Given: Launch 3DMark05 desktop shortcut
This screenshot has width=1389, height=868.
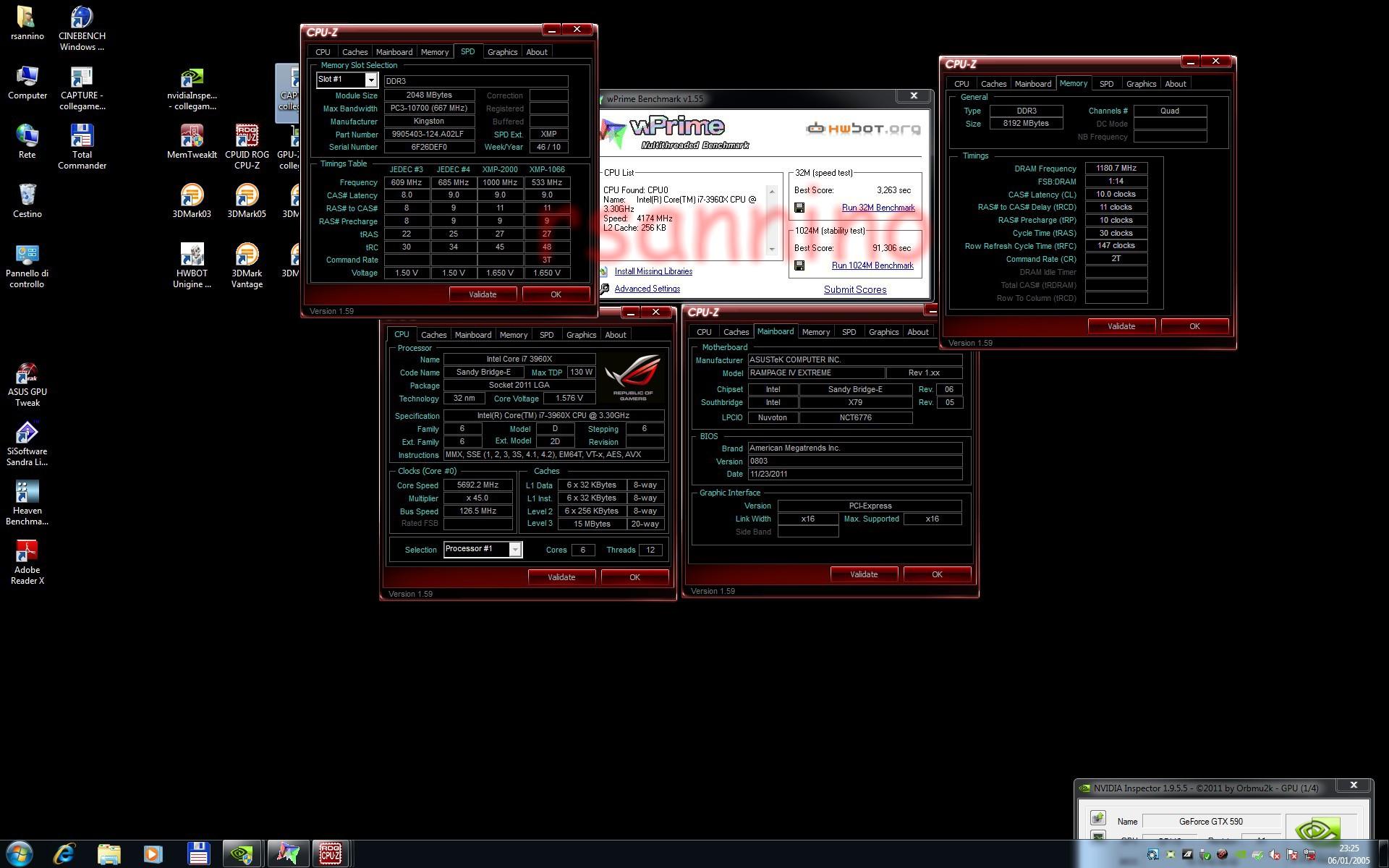Looking at the screenshot, I should pos(247,202).
